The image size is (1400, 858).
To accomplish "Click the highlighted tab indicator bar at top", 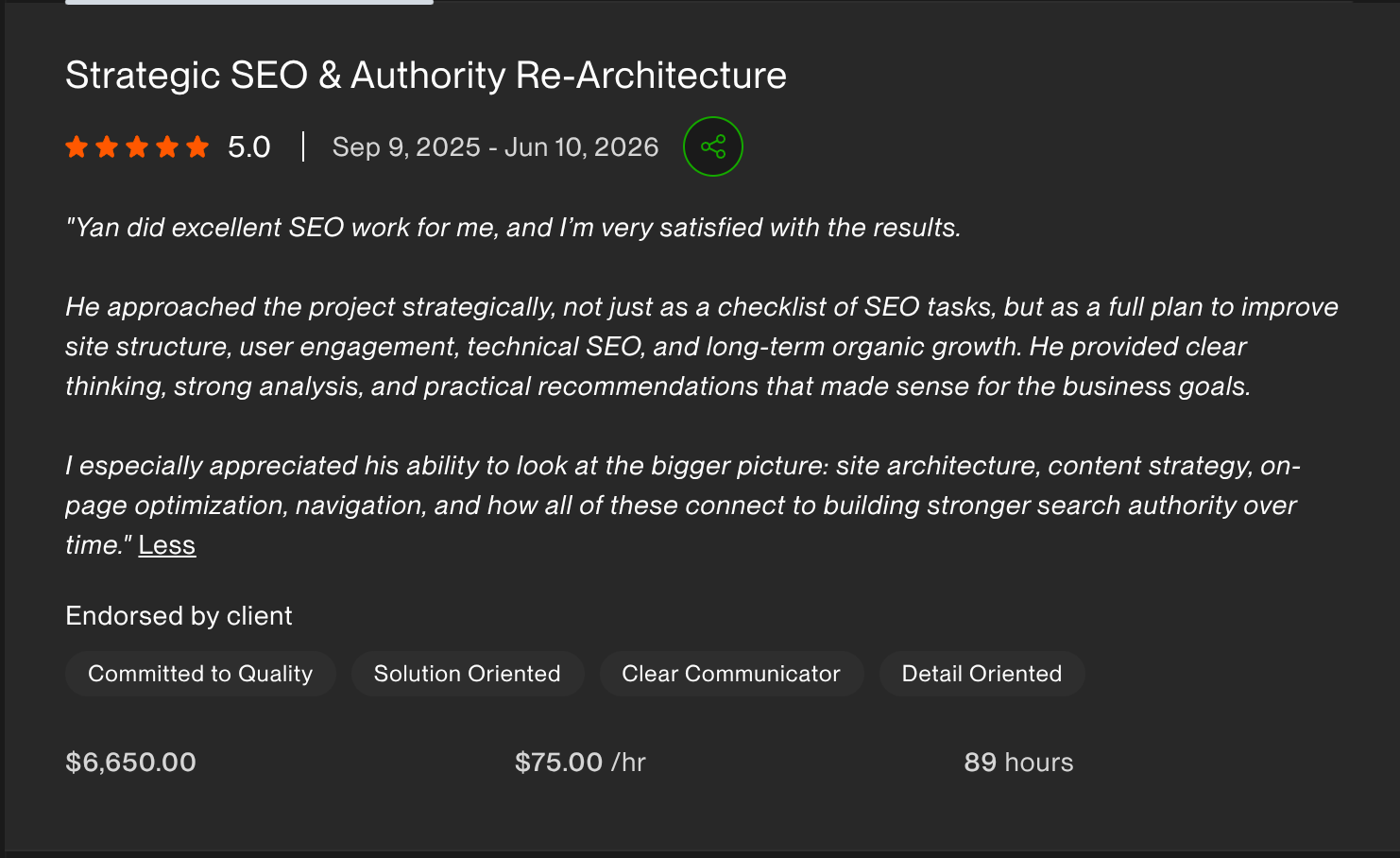I will pyautogui.click(x=249, y=2).
